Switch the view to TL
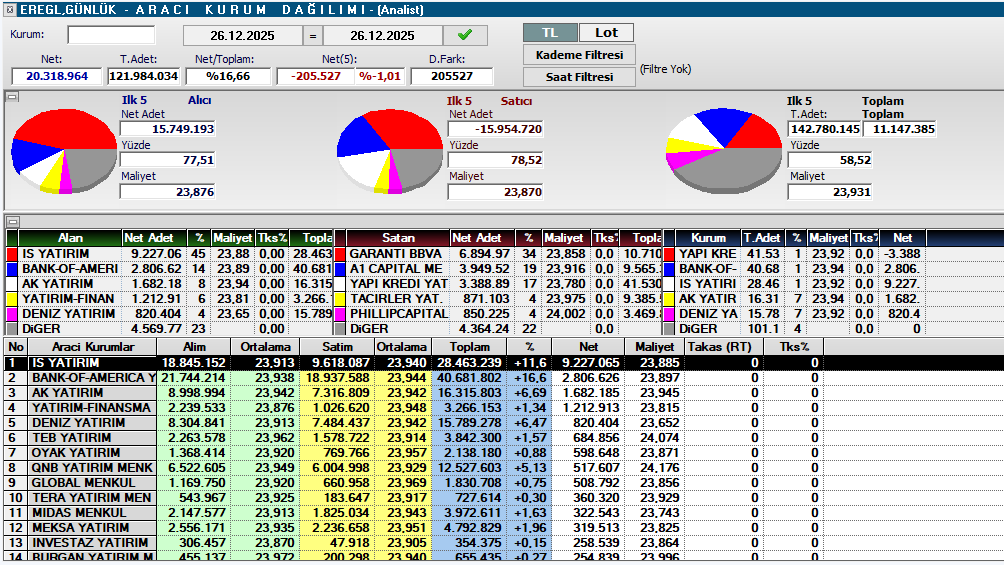This screenshot has height=565, width=1004. point(550,33)
